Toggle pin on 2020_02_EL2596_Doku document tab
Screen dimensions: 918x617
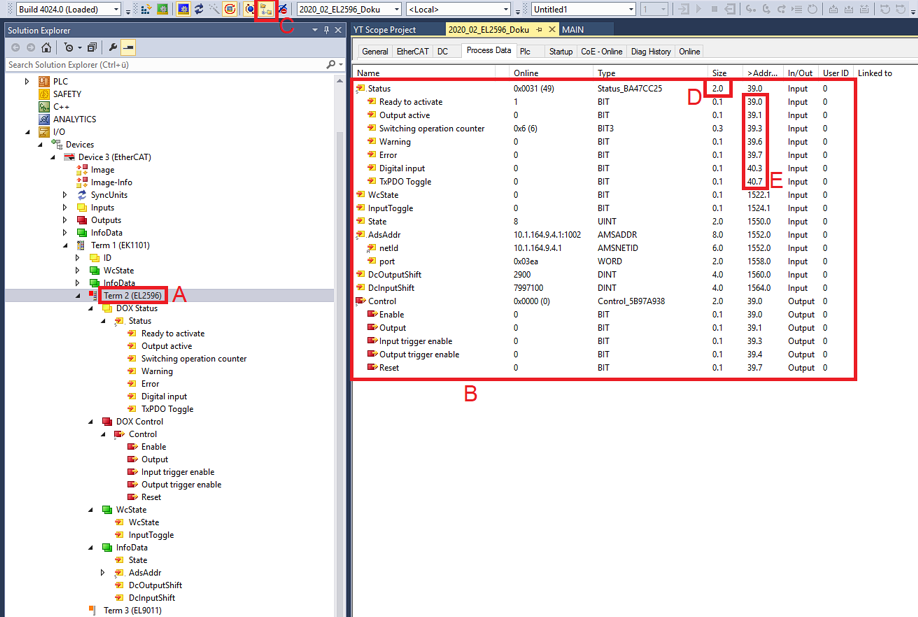pos(539,29)
